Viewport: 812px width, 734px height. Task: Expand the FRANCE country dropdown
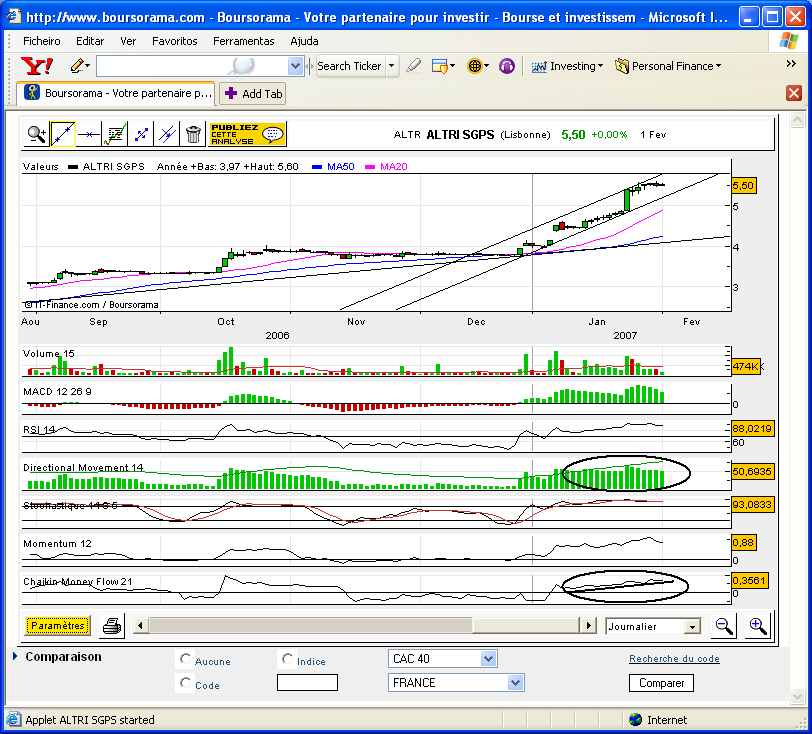456,683
